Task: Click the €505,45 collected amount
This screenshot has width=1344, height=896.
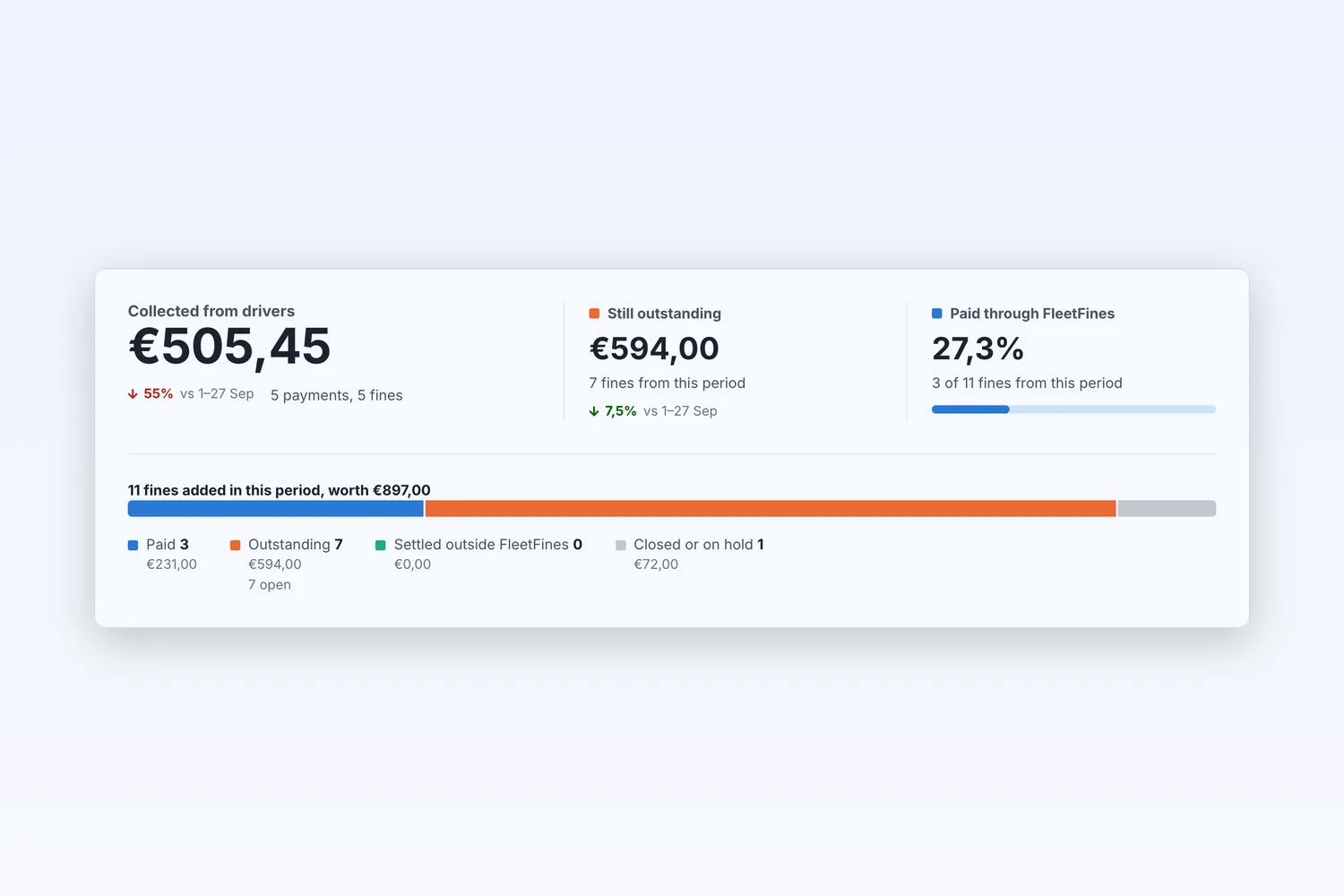Action: pos(229,347)
